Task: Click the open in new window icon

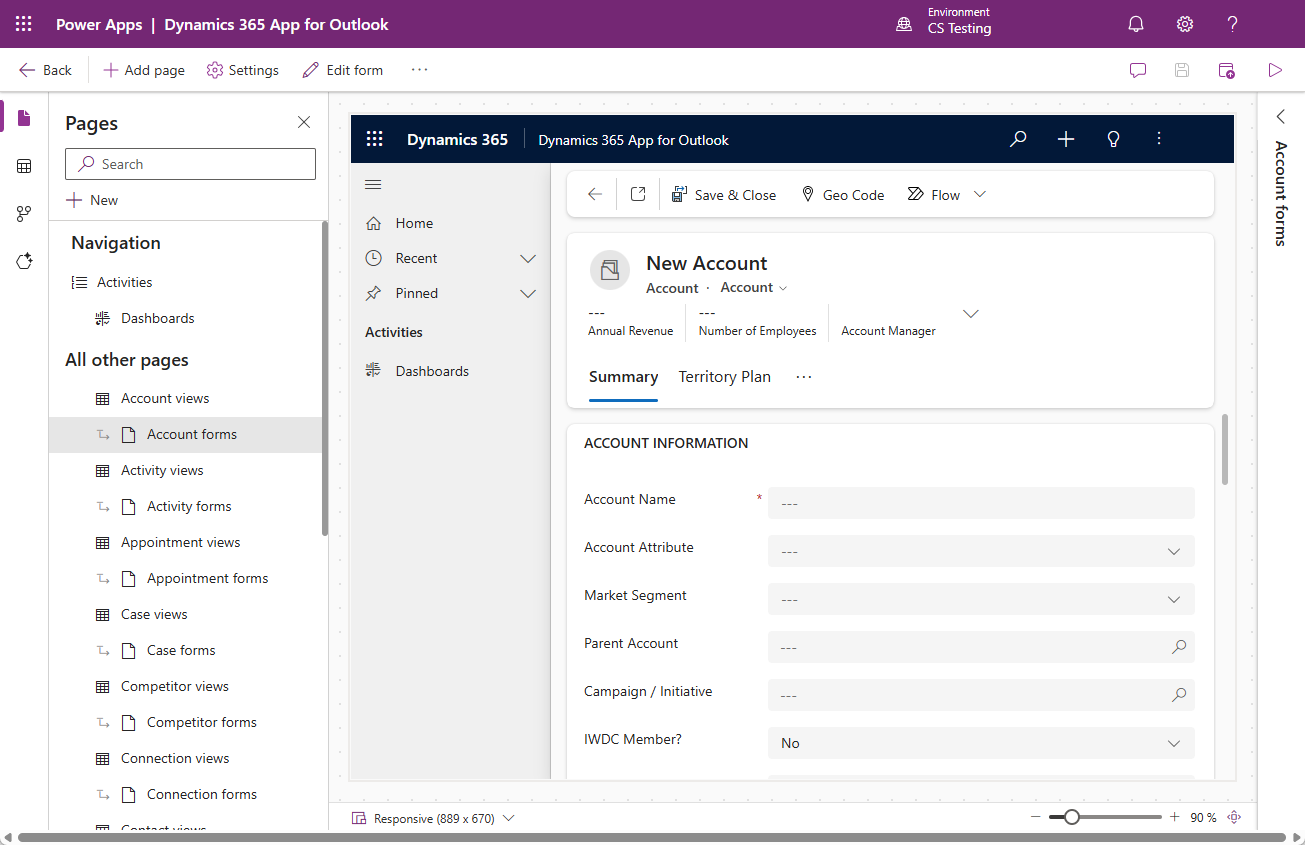Action: (638, 195)
